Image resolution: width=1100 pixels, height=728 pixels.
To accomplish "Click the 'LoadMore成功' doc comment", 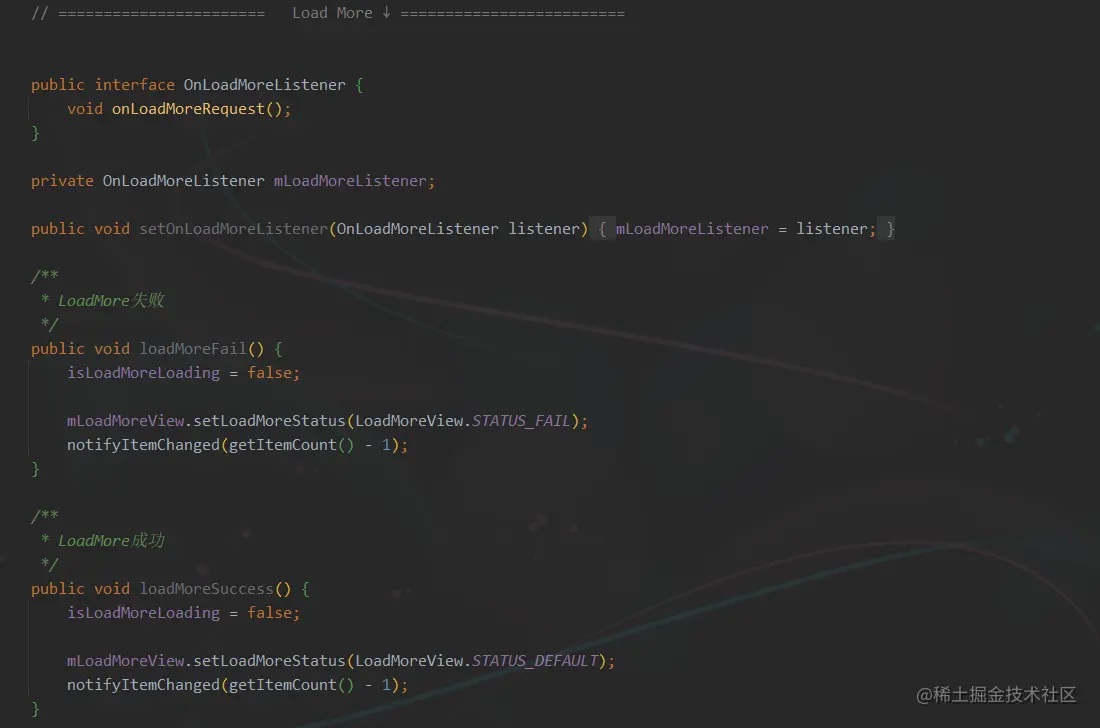I will coord(111,541).
